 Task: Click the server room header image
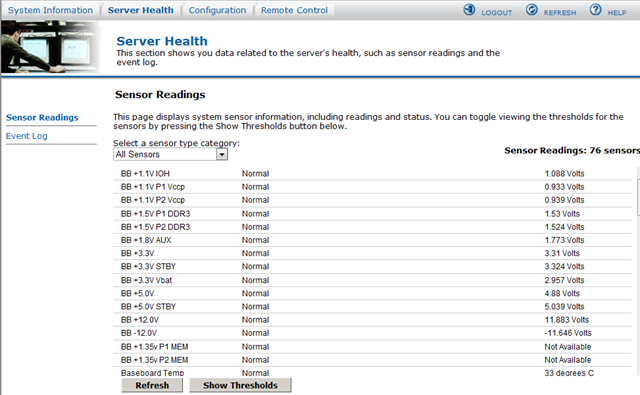point(51,47)
